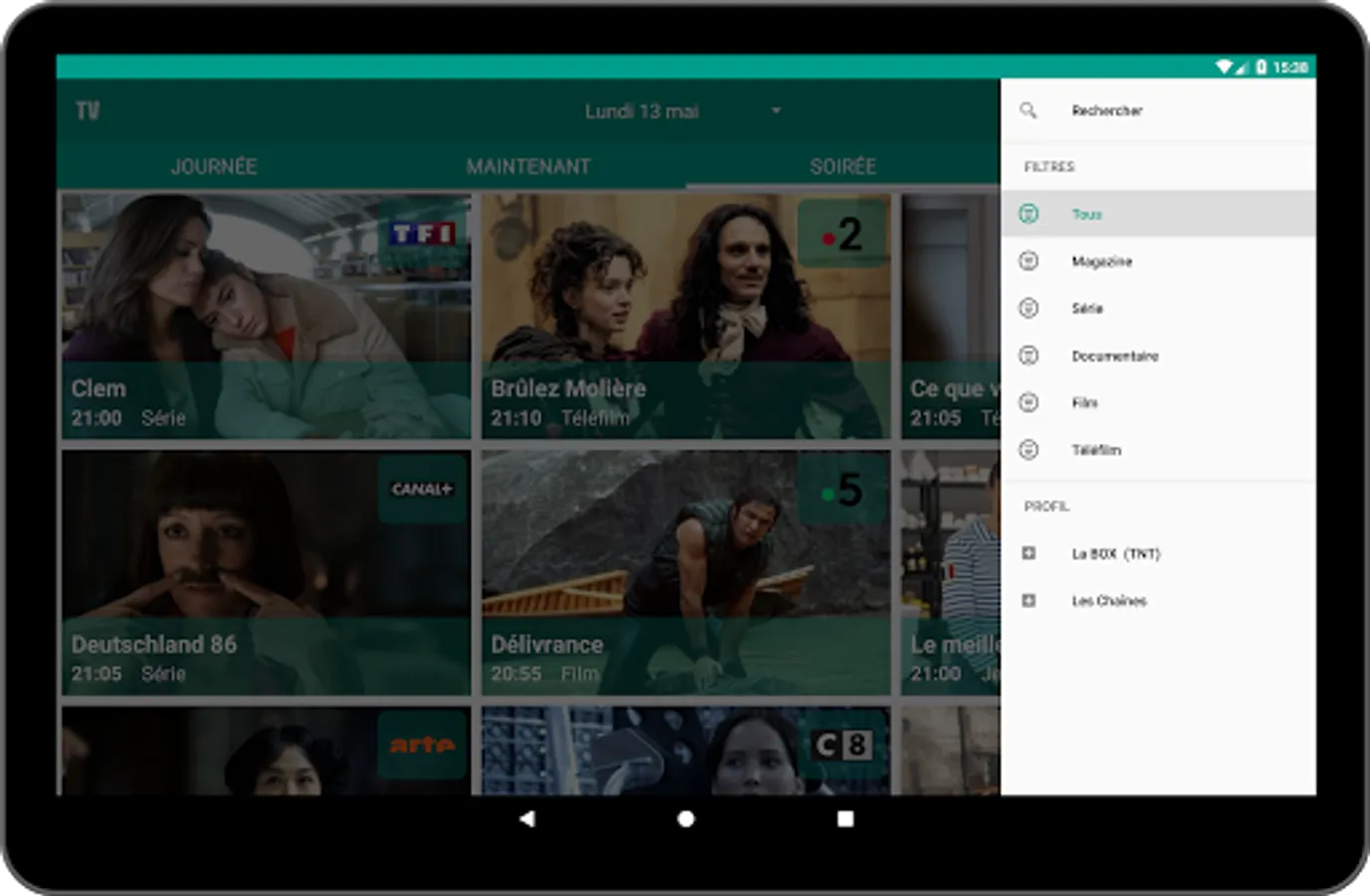The height and width of the screenshot is (896, 1370).
Task: Switch to the SOIRÉE tab
Action: [x=843, y=166]
